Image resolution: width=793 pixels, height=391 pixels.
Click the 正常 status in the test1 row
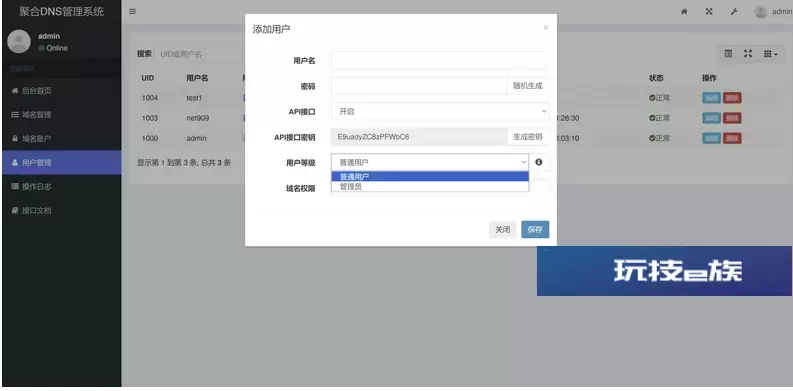(659, 98)
